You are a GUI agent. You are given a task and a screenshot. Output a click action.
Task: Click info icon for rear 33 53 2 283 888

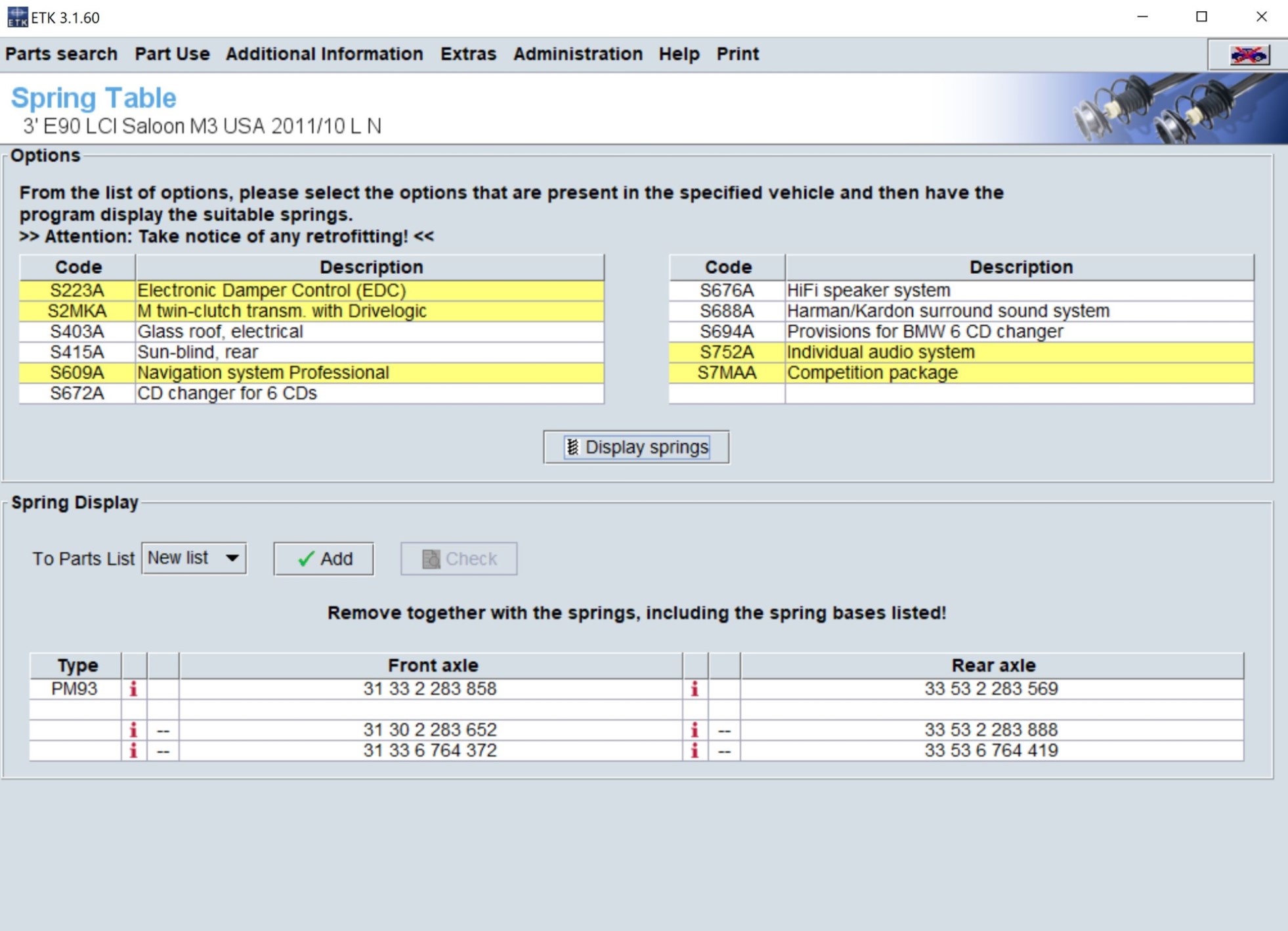(x=695, y=730)
